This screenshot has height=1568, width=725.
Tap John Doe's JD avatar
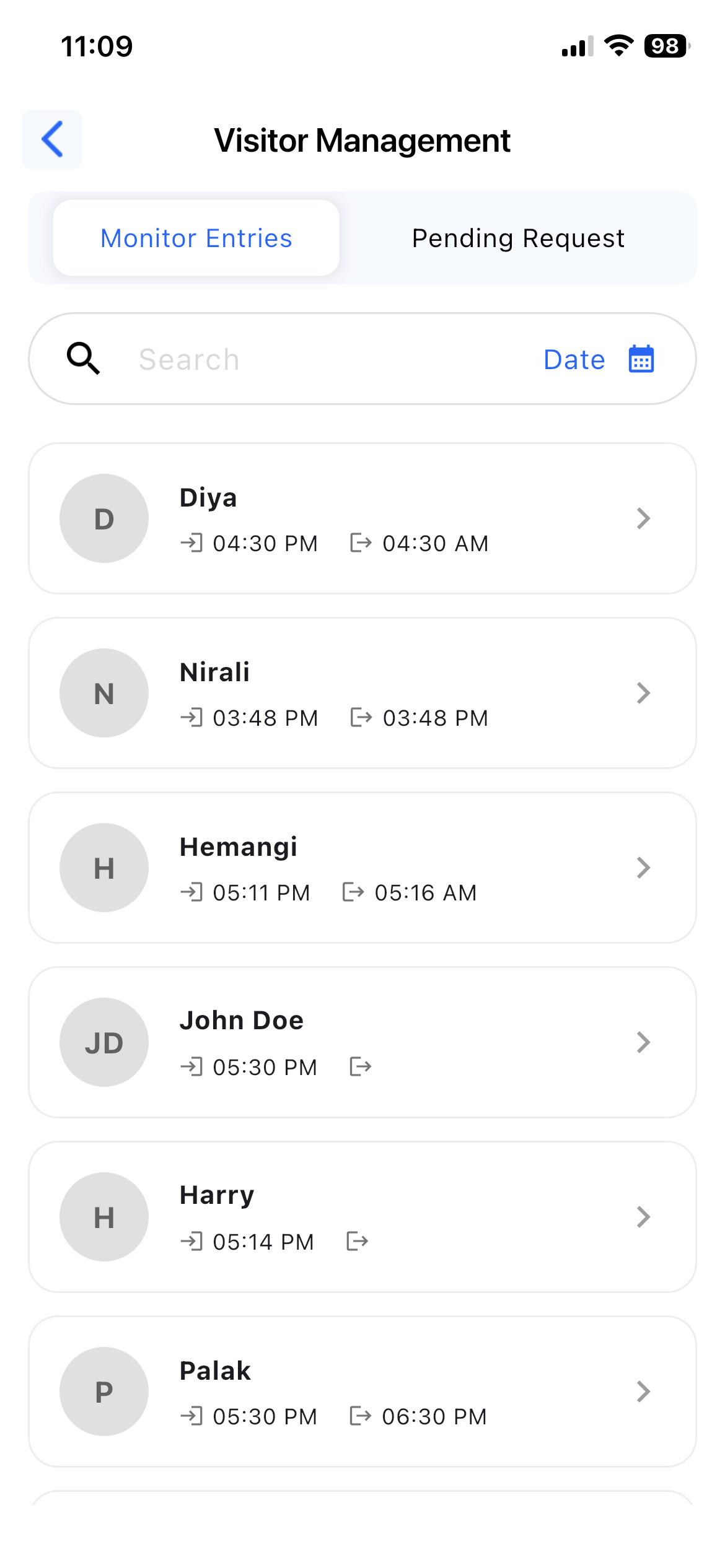[104, 1042]
